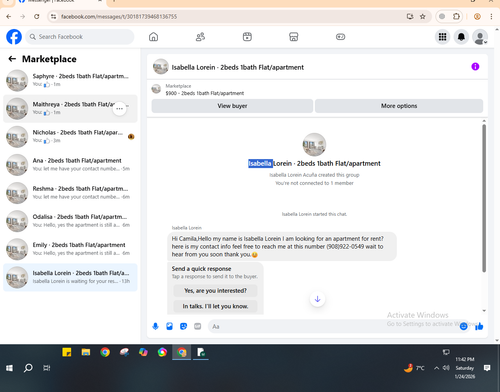Go back from Marketplace chats list
The image size is (500, 392).
pos(12,59)
